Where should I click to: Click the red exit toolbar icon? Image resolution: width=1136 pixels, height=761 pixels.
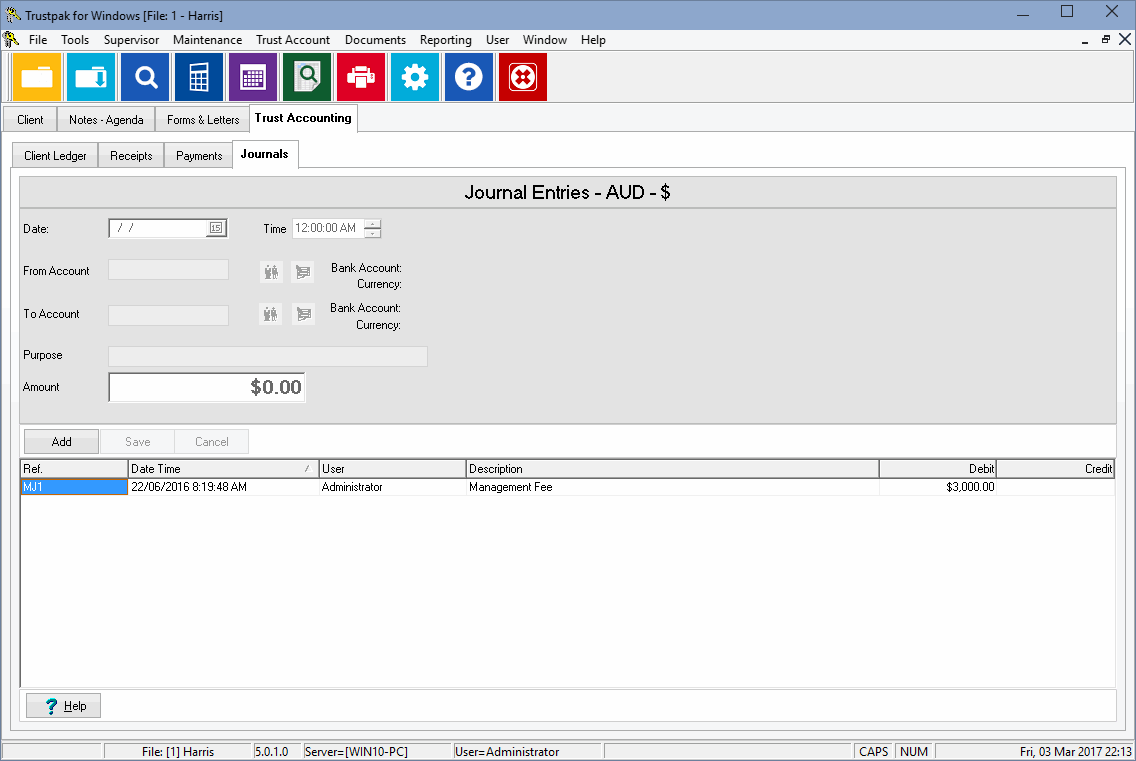[x=522, y=77]
